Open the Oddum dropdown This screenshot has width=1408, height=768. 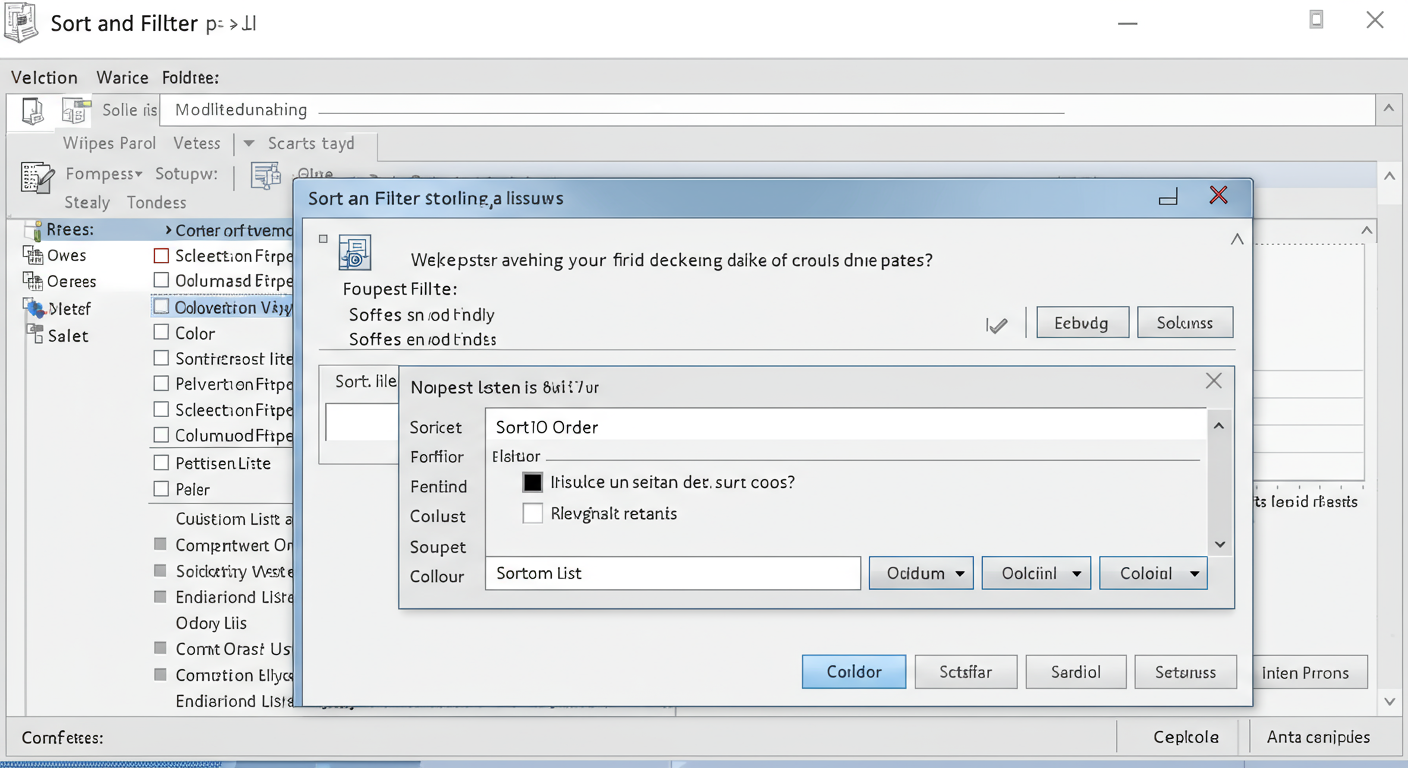[920, 573]
